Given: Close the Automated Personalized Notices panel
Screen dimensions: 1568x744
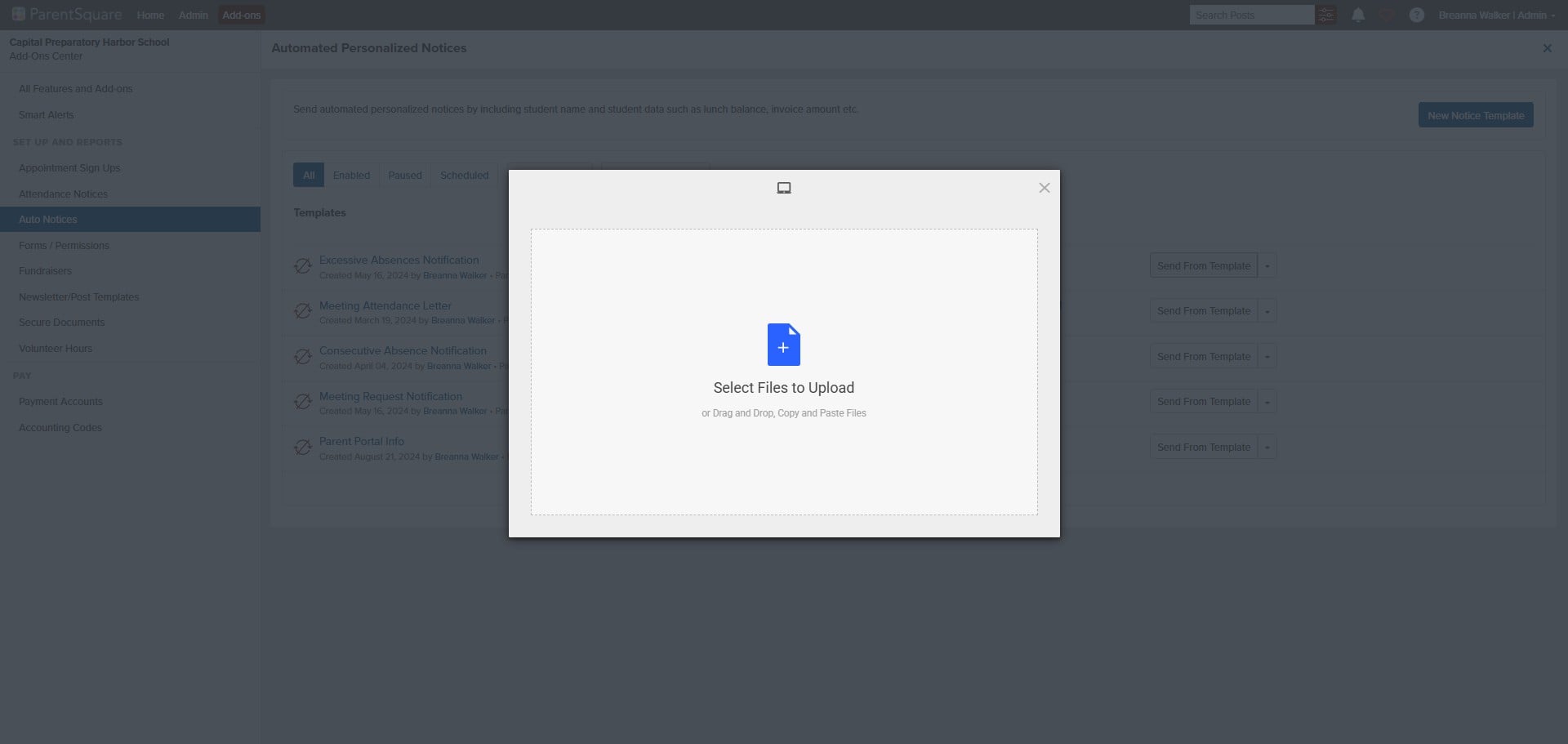Looking at the screenshot, I should 1547,48.
